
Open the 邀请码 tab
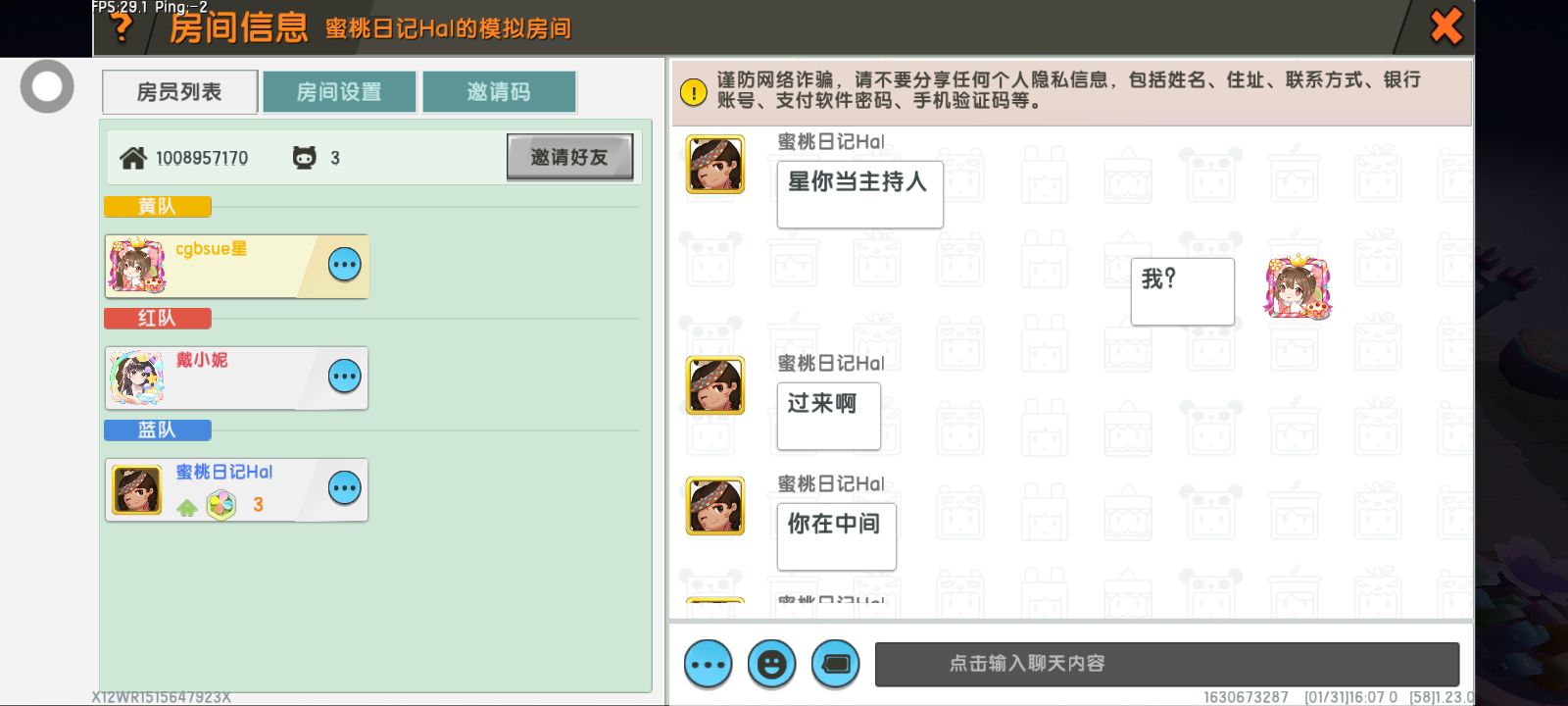tap(499, 92)
